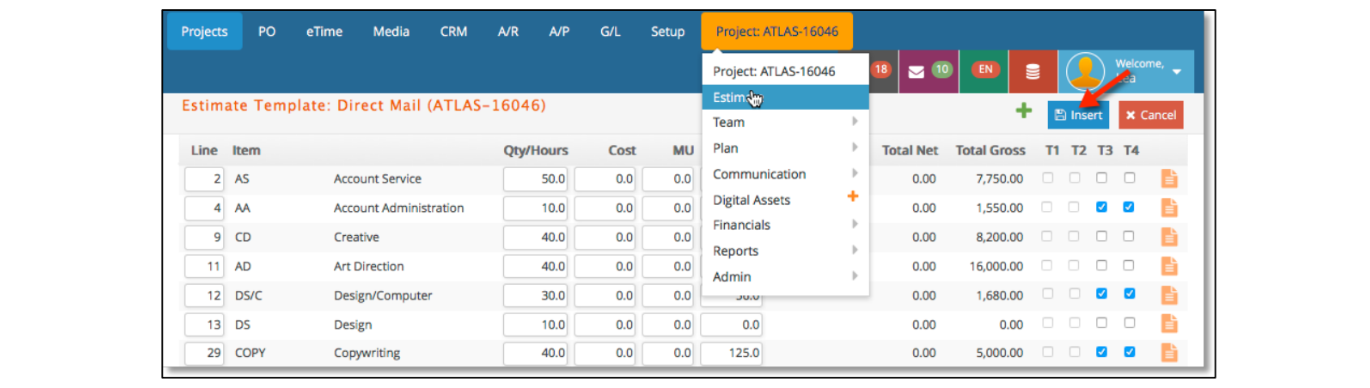
Task: Check the T4 box for Account Service
Action: click(x=1129, y=179)
